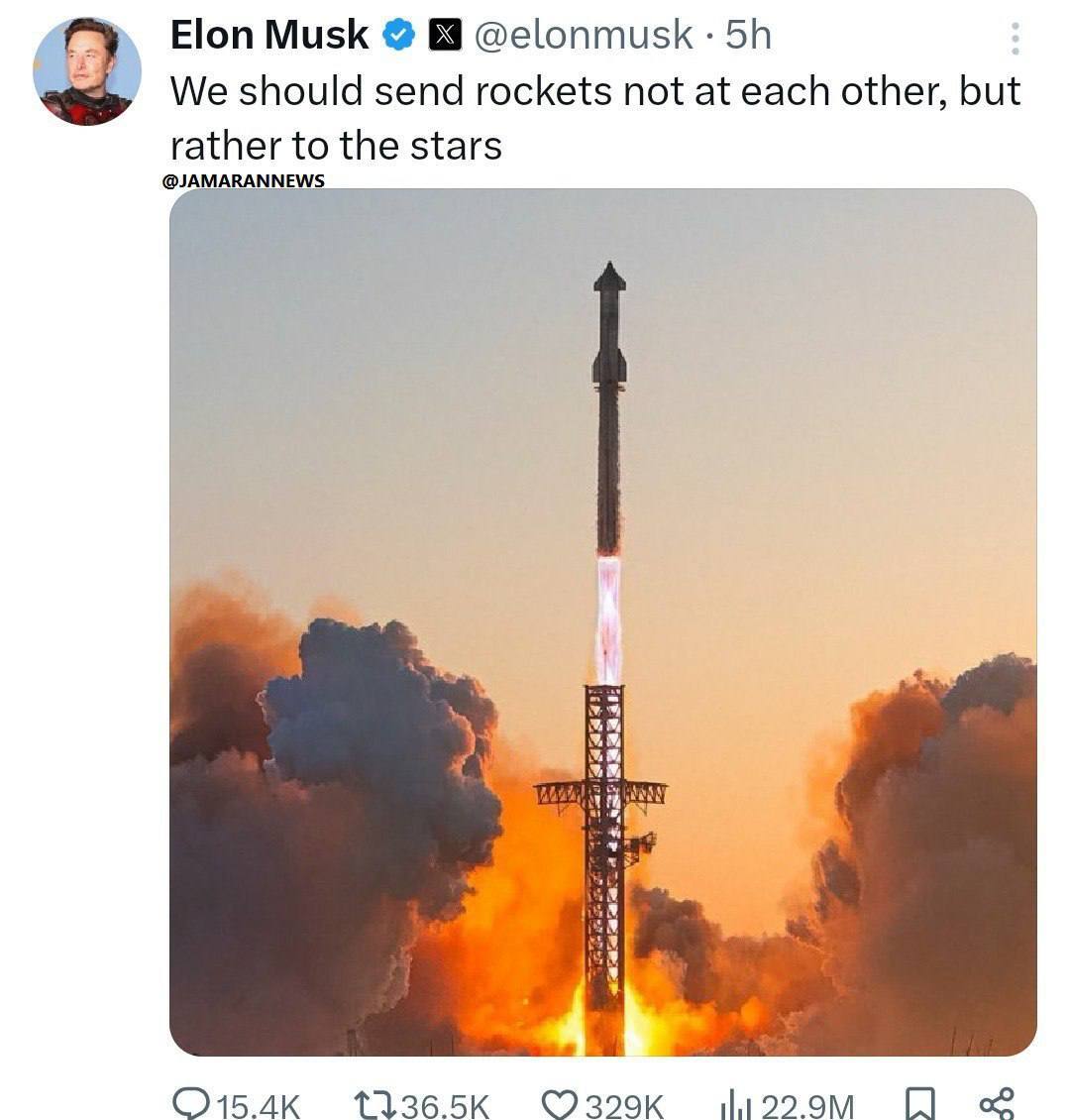Click the Elon Musk display name
This screenshot has height=1120, width=1069.
tap(269, 36)
